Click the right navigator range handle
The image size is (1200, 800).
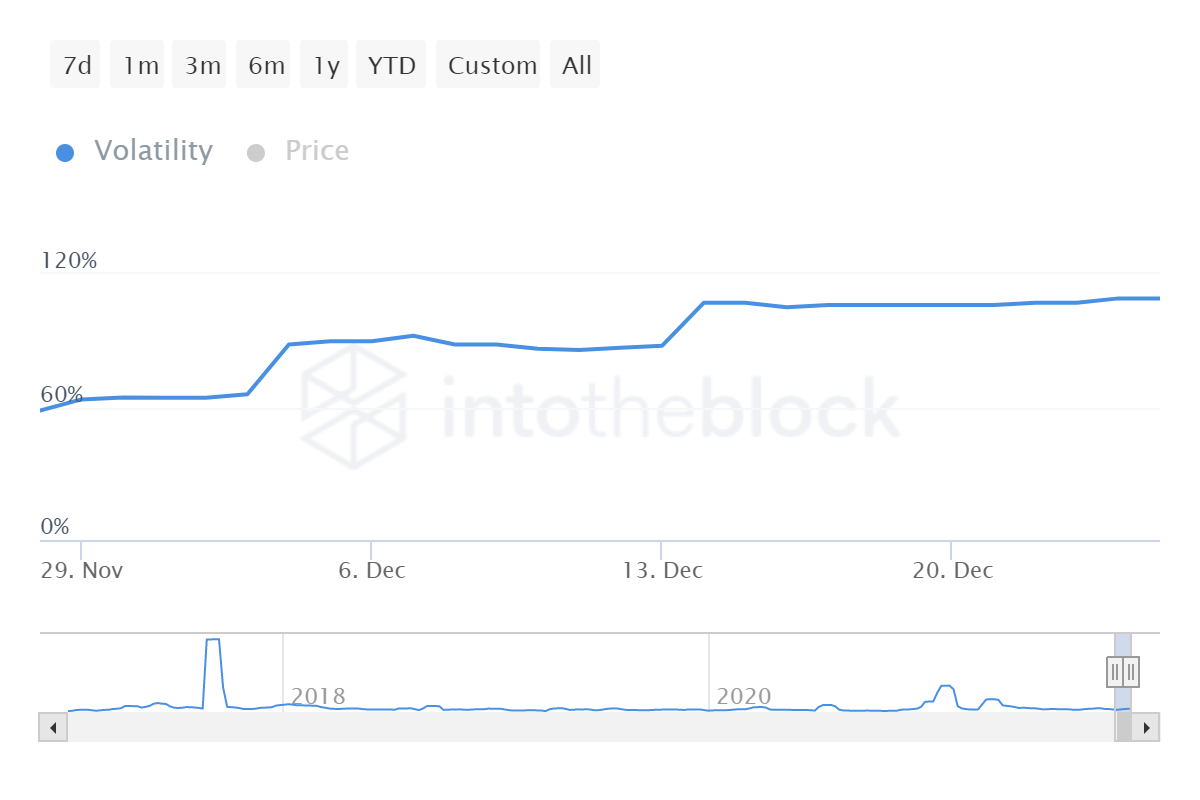1131,672
